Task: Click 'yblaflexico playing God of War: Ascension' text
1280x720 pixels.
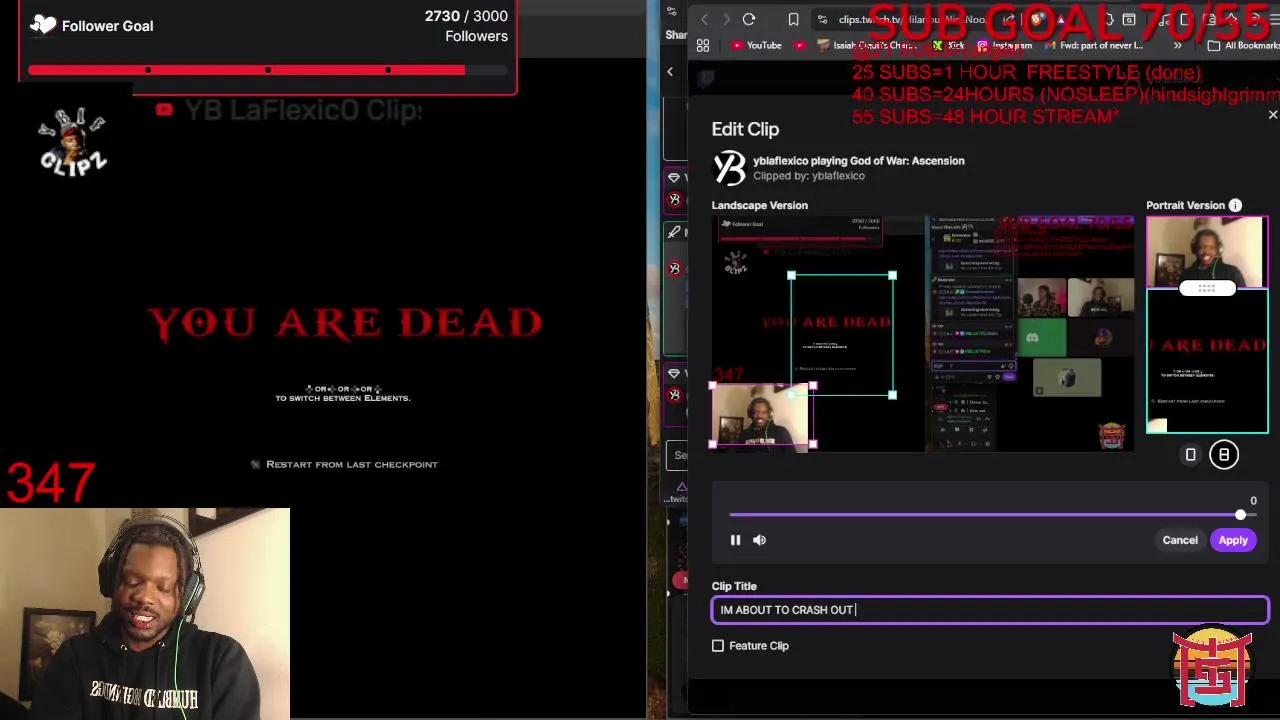Action: tap(858, 161)
